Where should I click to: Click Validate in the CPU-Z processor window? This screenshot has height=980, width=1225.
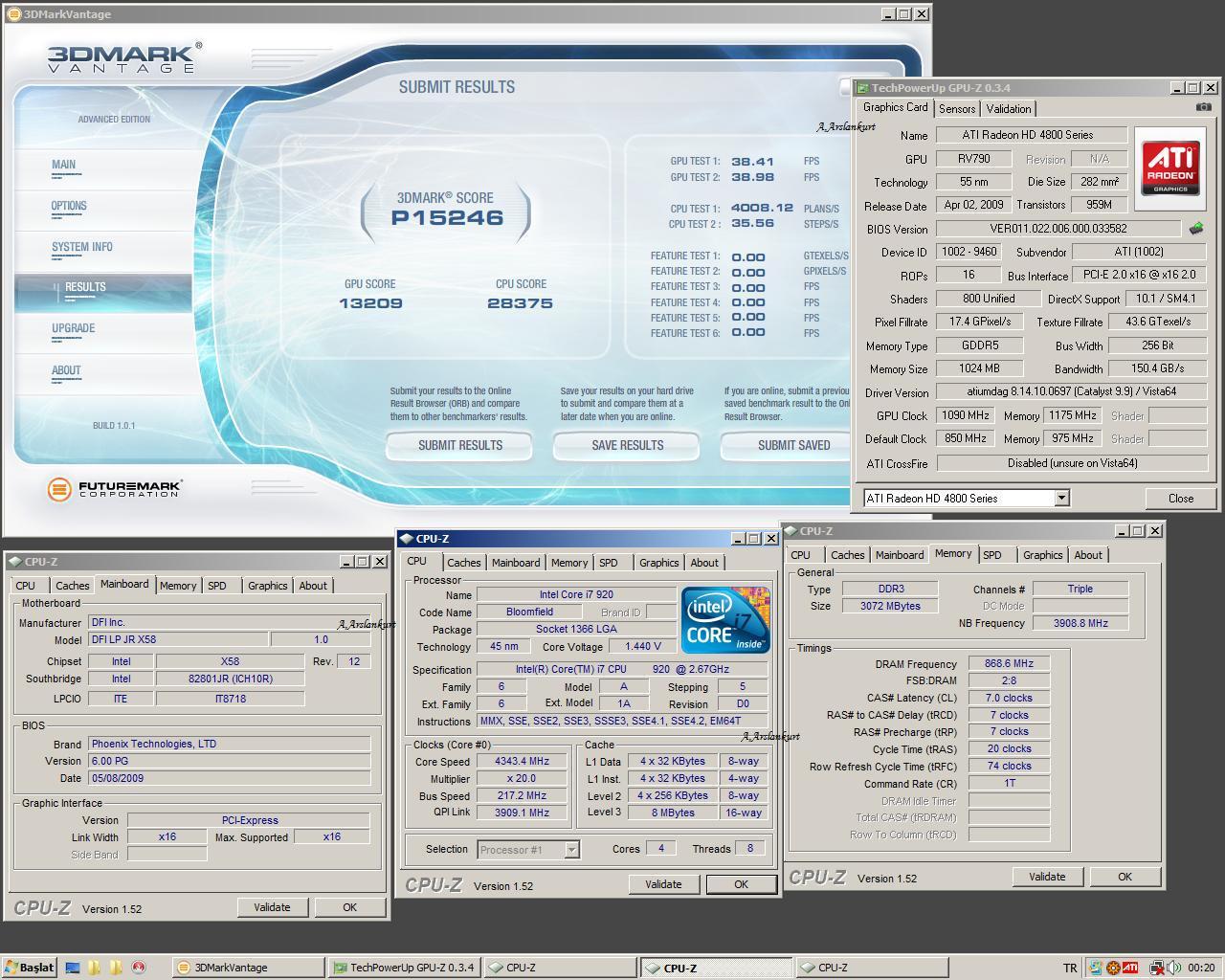(663, 884)
